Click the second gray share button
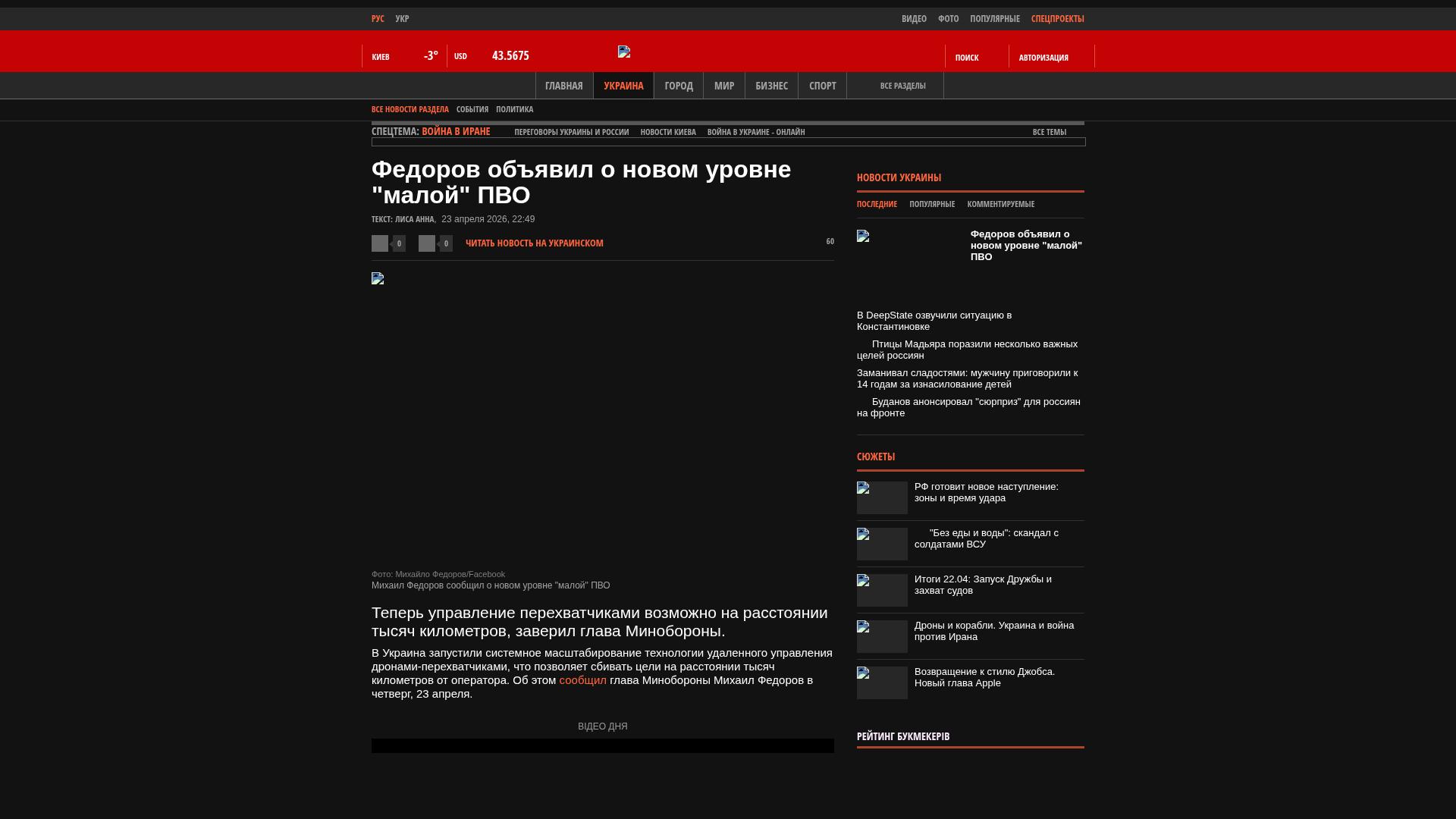The height and width of the screenshot is (819, 1456). click(427, 243)
